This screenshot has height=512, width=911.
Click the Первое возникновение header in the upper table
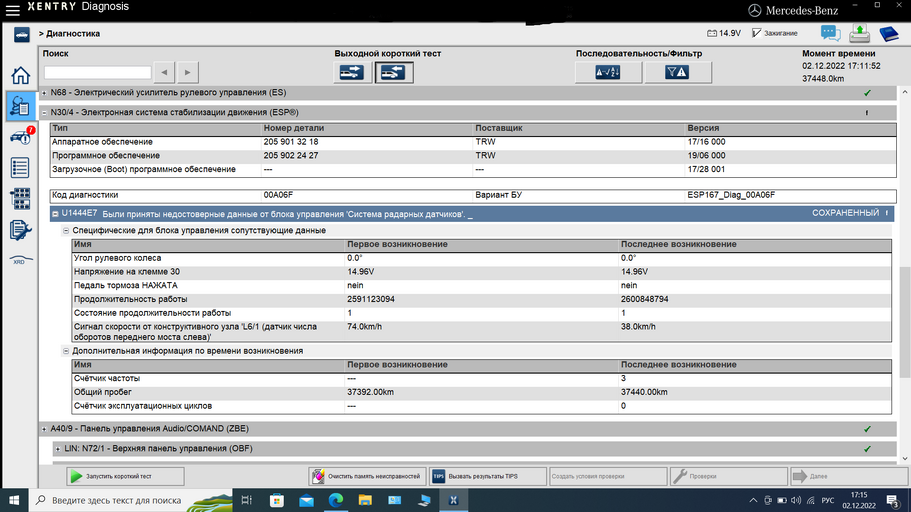click(x=397, y=245)
